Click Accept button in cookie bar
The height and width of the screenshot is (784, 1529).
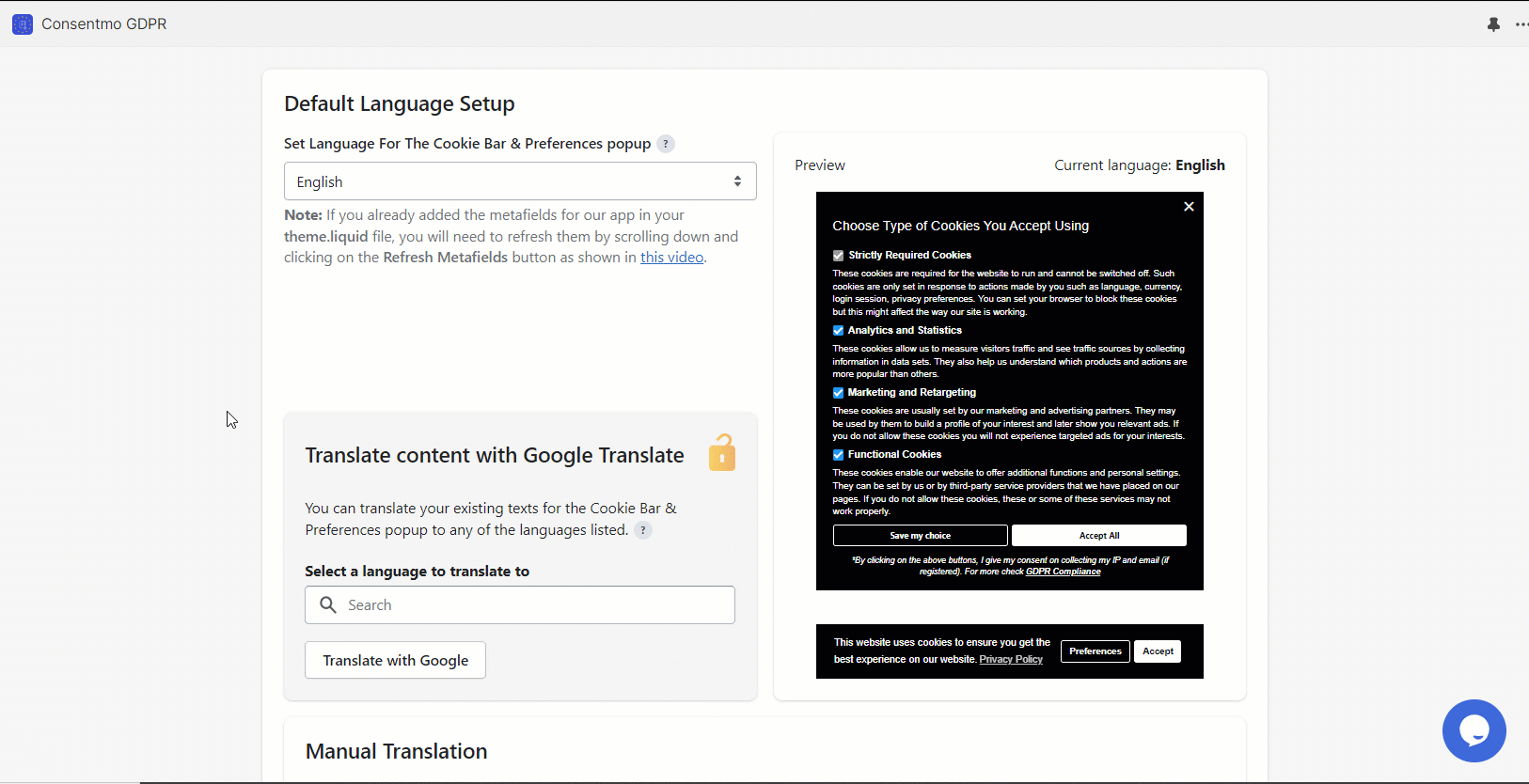coord(1158,651)
